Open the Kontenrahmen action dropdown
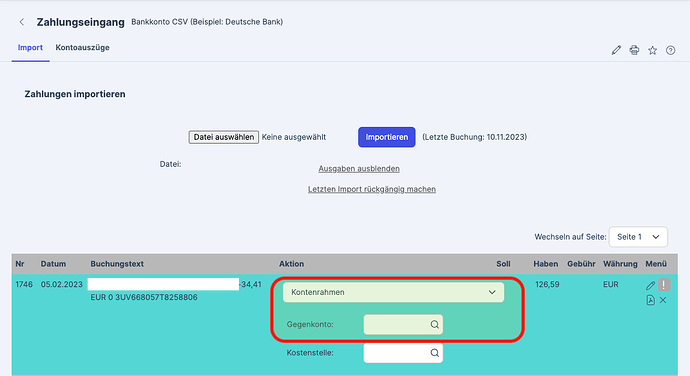The width and height of the screenshot is (690, 376). (x=393, y=292)
